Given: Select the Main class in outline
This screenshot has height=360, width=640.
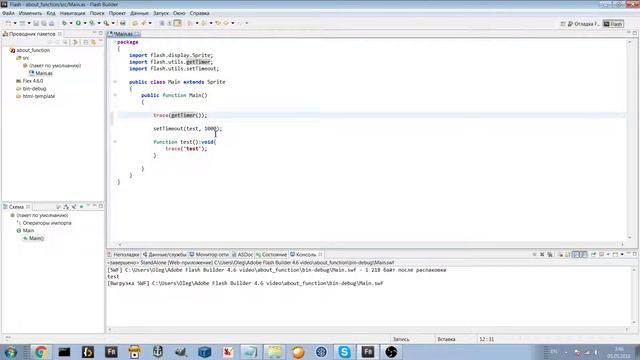Looking at the screenshot, I should (28, 231).
